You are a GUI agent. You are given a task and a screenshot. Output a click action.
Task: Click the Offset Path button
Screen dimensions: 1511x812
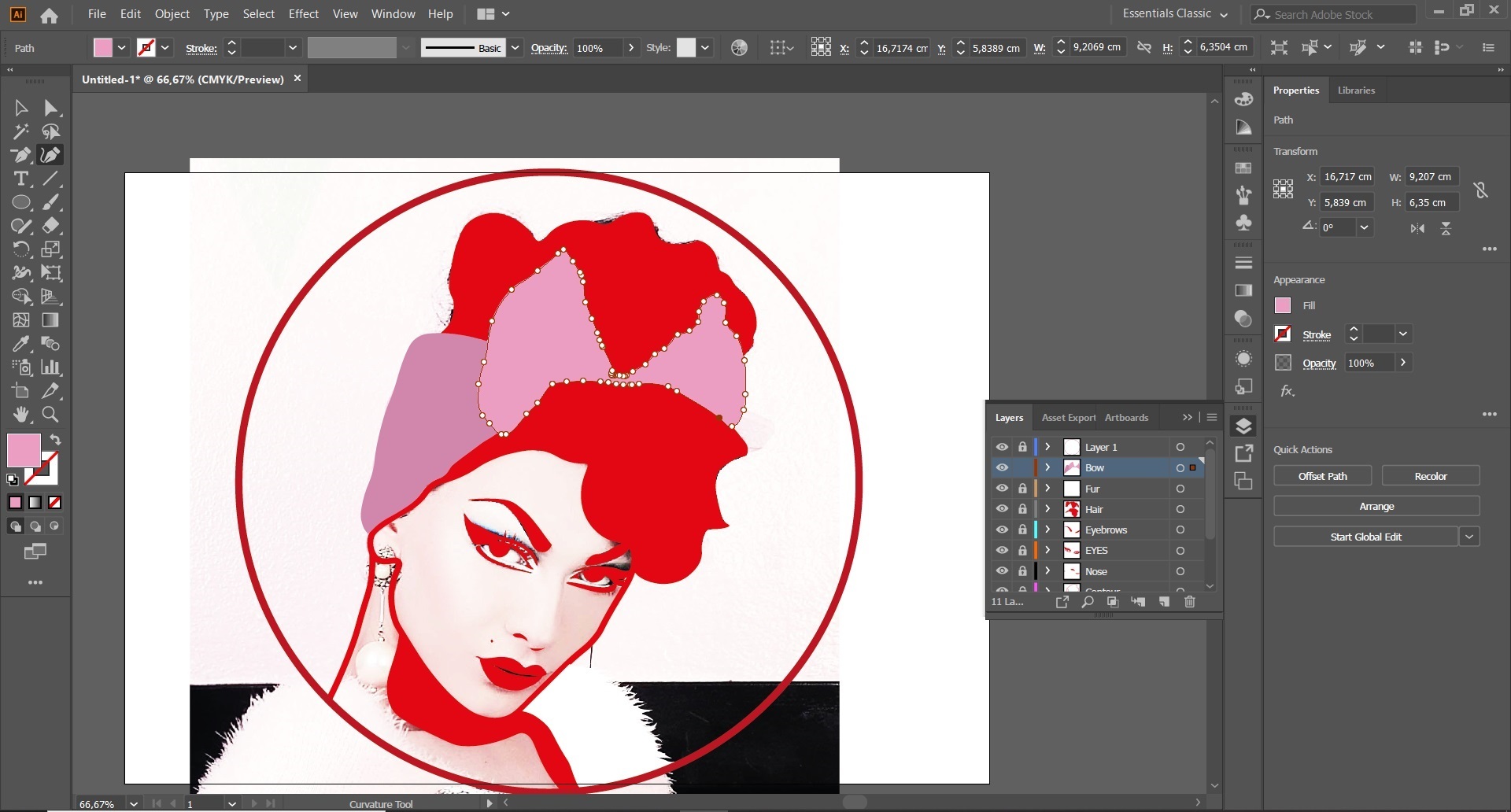pos(1322,476)
